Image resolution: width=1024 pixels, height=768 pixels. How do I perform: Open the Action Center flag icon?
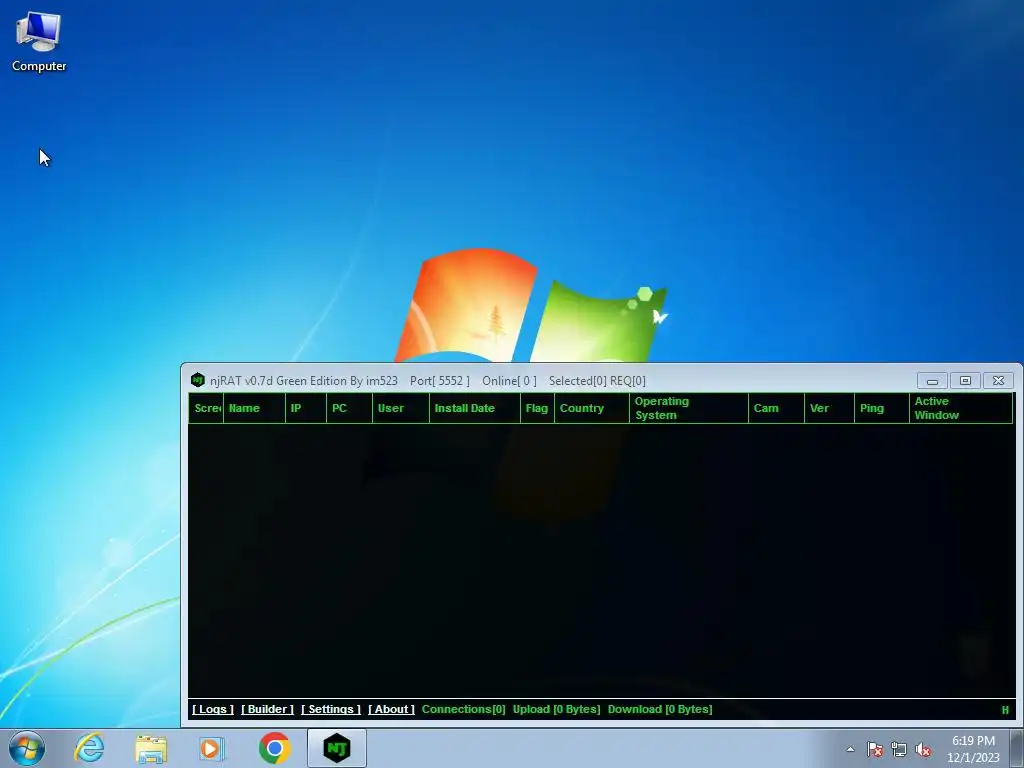[x=875, y=749]
